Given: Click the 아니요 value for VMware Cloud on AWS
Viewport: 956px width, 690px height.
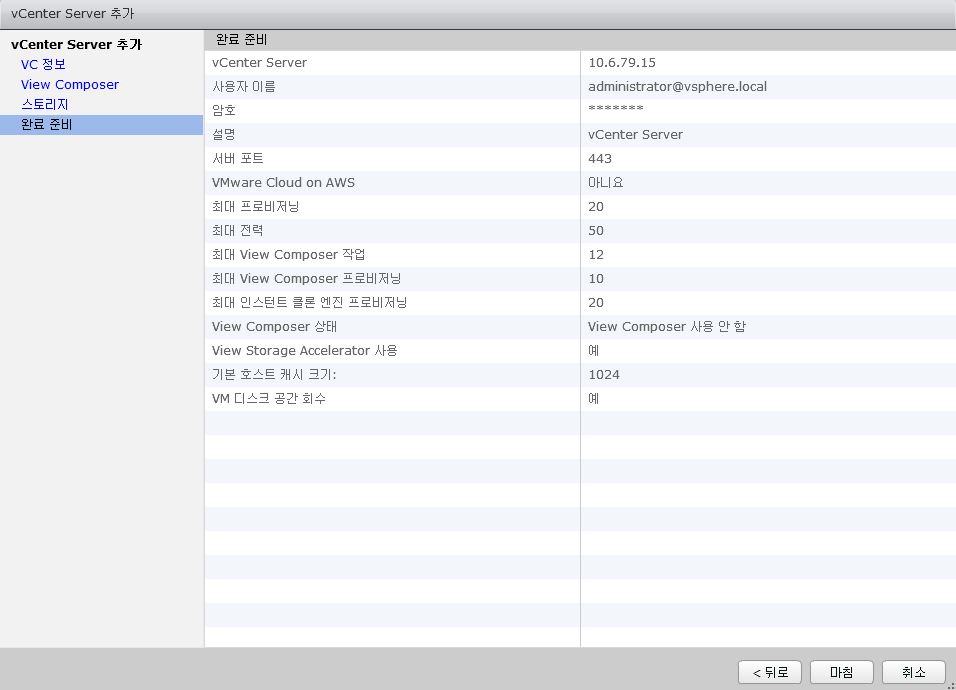Looking at the screenshot, I should [x=605, y=182].
